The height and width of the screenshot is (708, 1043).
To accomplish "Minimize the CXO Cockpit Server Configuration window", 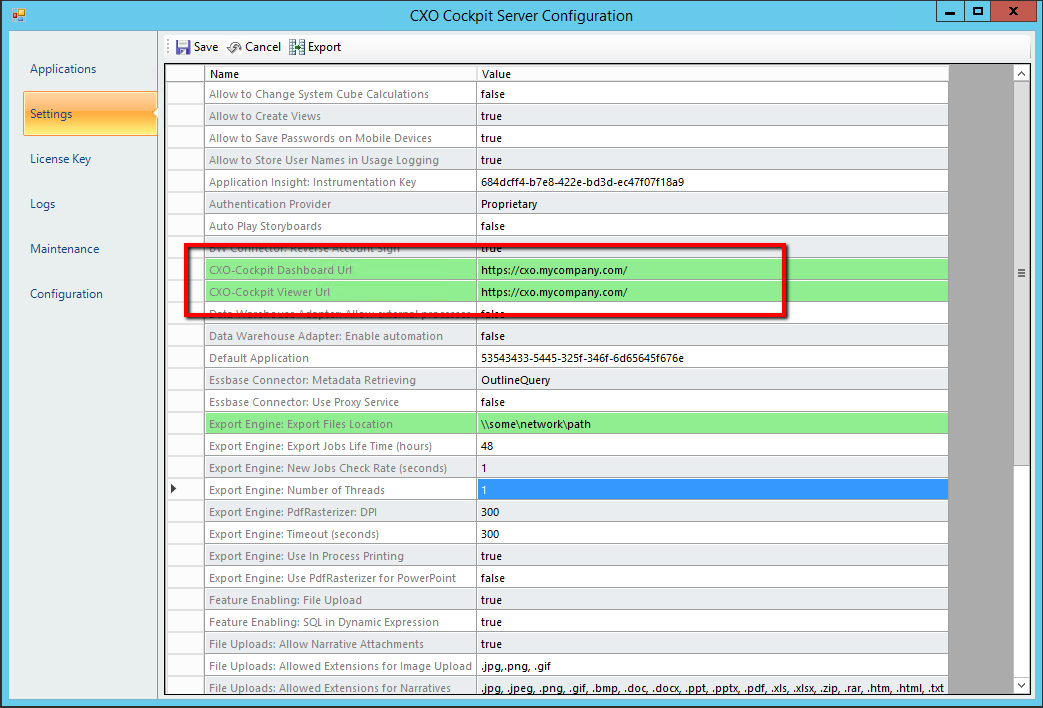I will point(950,11).
